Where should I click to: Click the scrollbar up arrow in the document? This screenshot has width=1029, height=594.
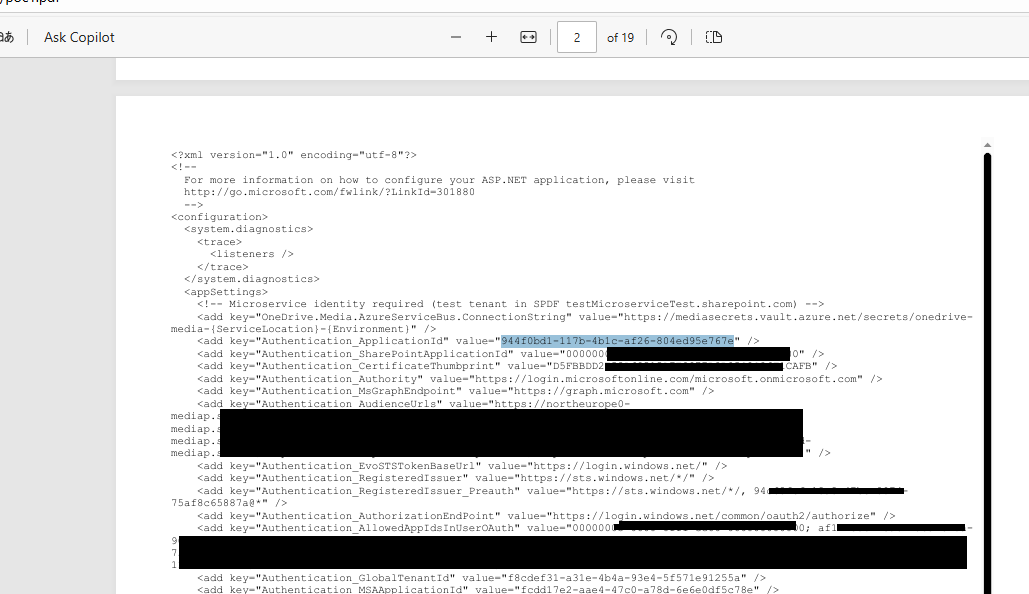click(987, 145)
